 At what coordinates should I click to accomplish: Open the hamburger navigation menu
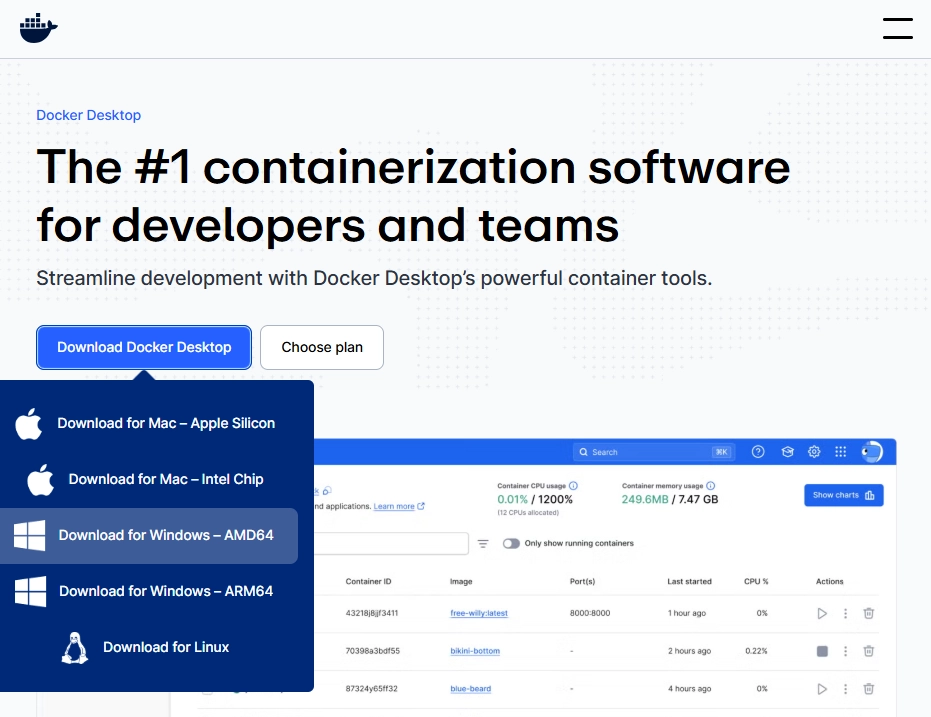click(x=897, y=28)
